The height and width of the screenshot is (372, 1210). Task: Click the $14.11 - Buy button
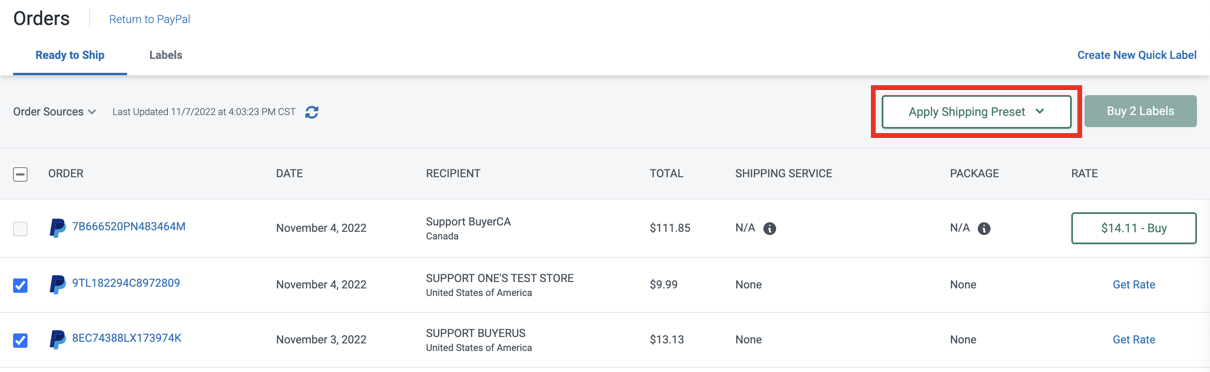(x=1134, y=228)
